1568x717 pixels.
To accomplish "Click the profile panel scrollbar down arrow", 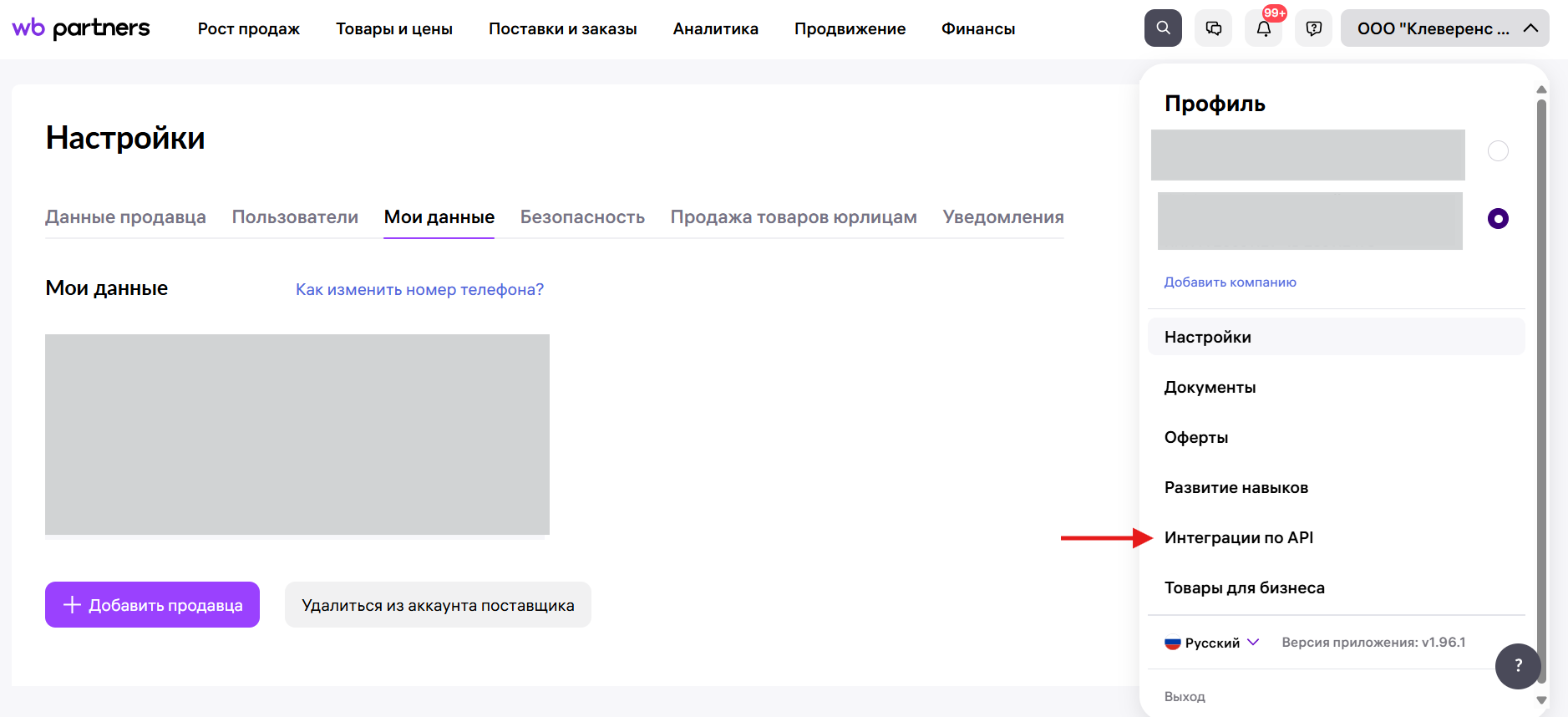I will click(1541, 700).
